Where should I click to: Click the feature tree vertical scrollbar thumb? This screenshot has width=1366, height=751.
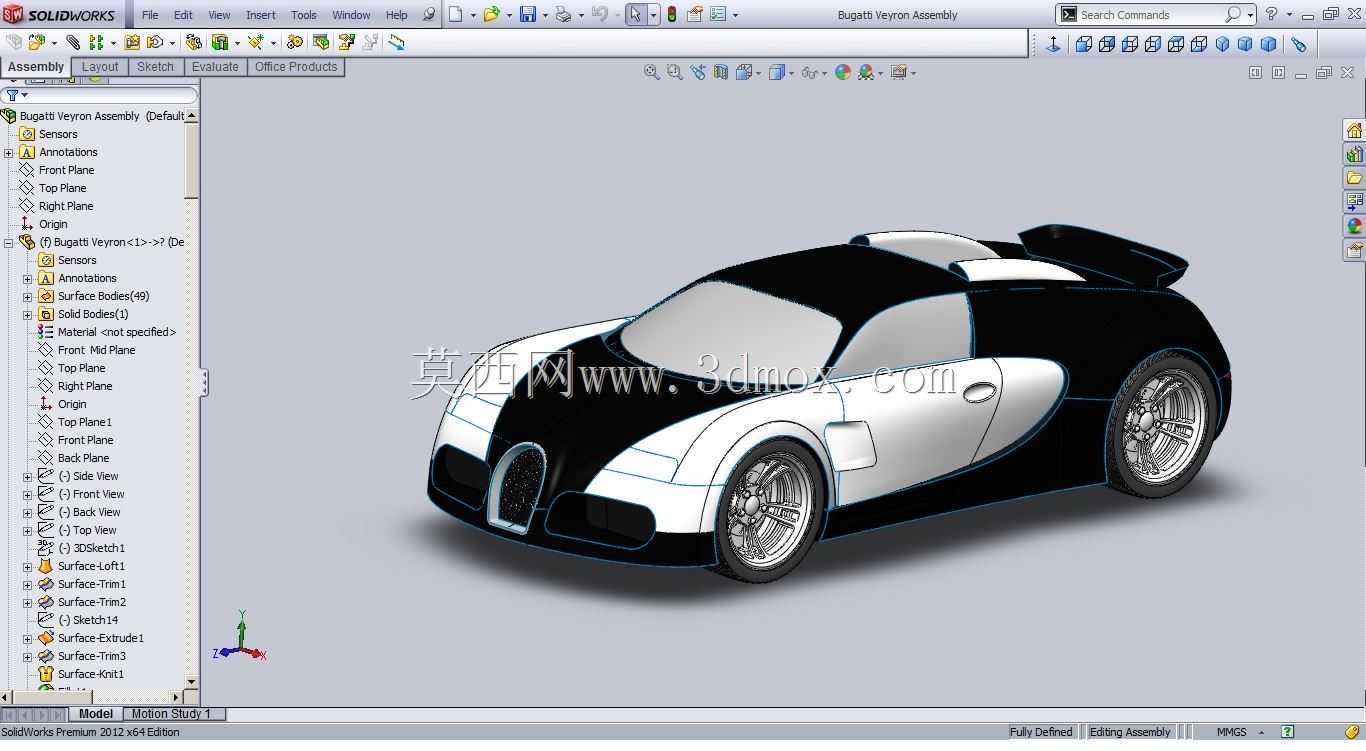point(191,160)
